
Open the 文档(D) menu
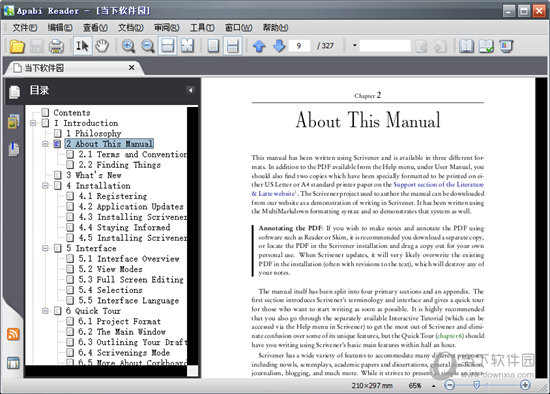pos(131,27)
